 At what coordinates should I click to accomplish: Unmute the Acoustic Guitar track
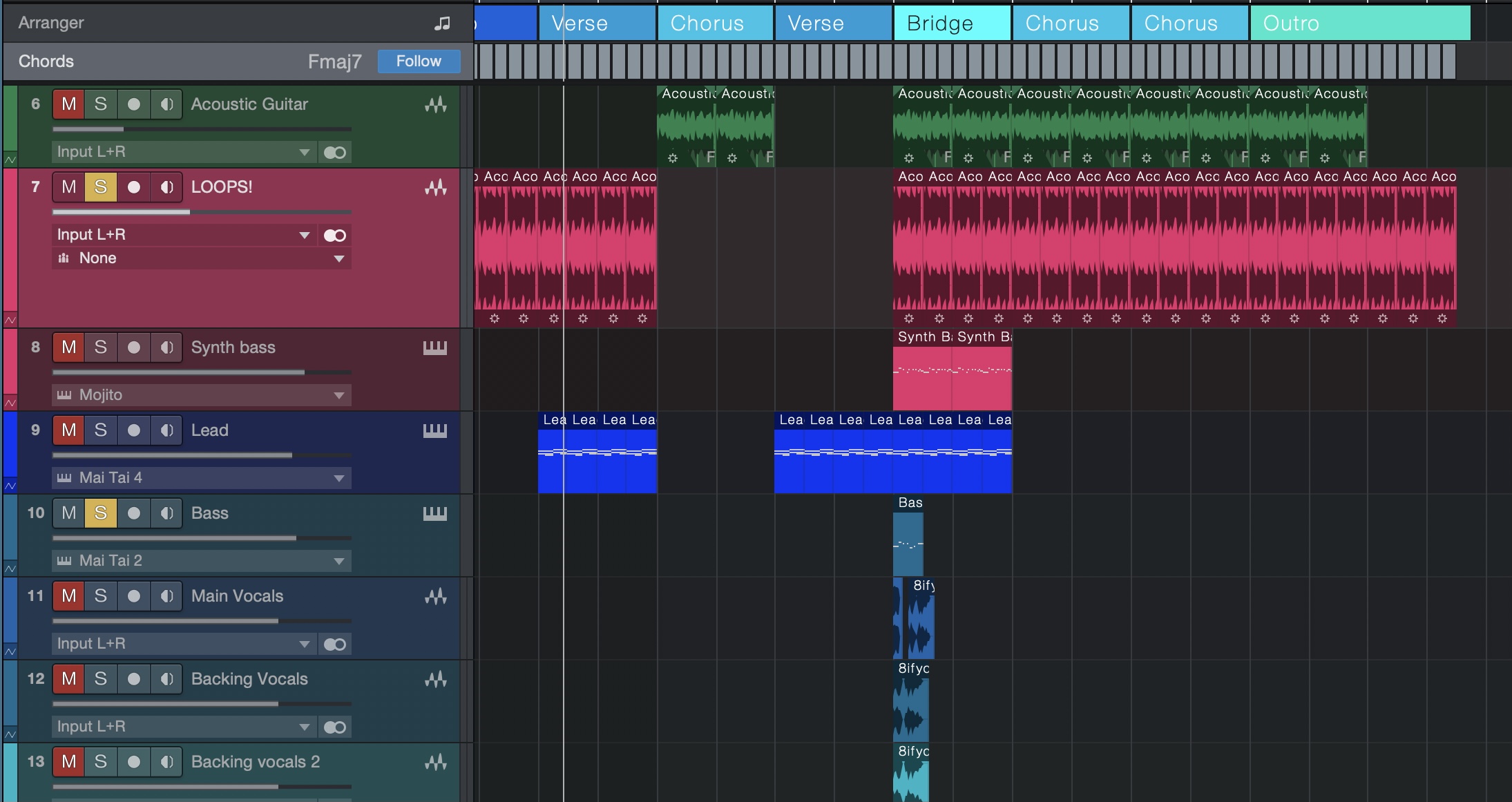[x=69, y=104]
